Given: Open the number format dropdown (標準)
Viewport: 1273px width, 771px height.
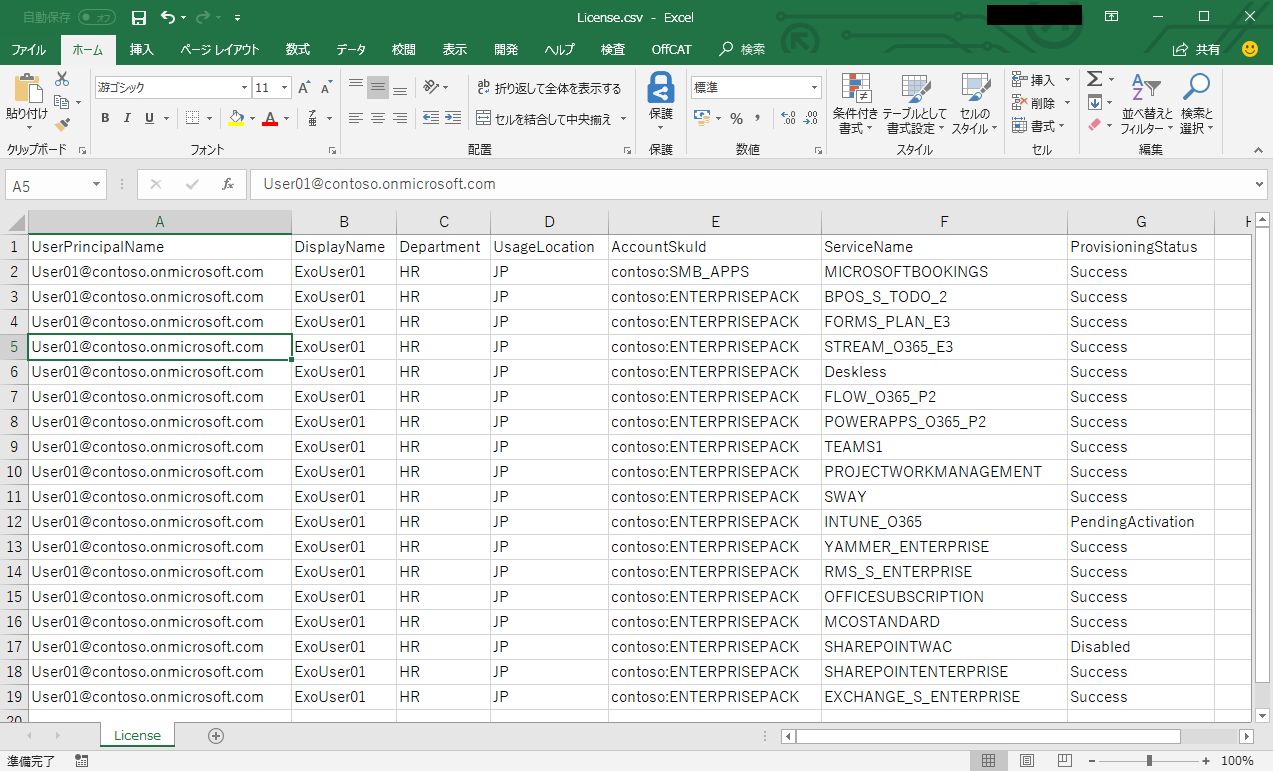Looking at the screenshot, I should click(815, 88).
